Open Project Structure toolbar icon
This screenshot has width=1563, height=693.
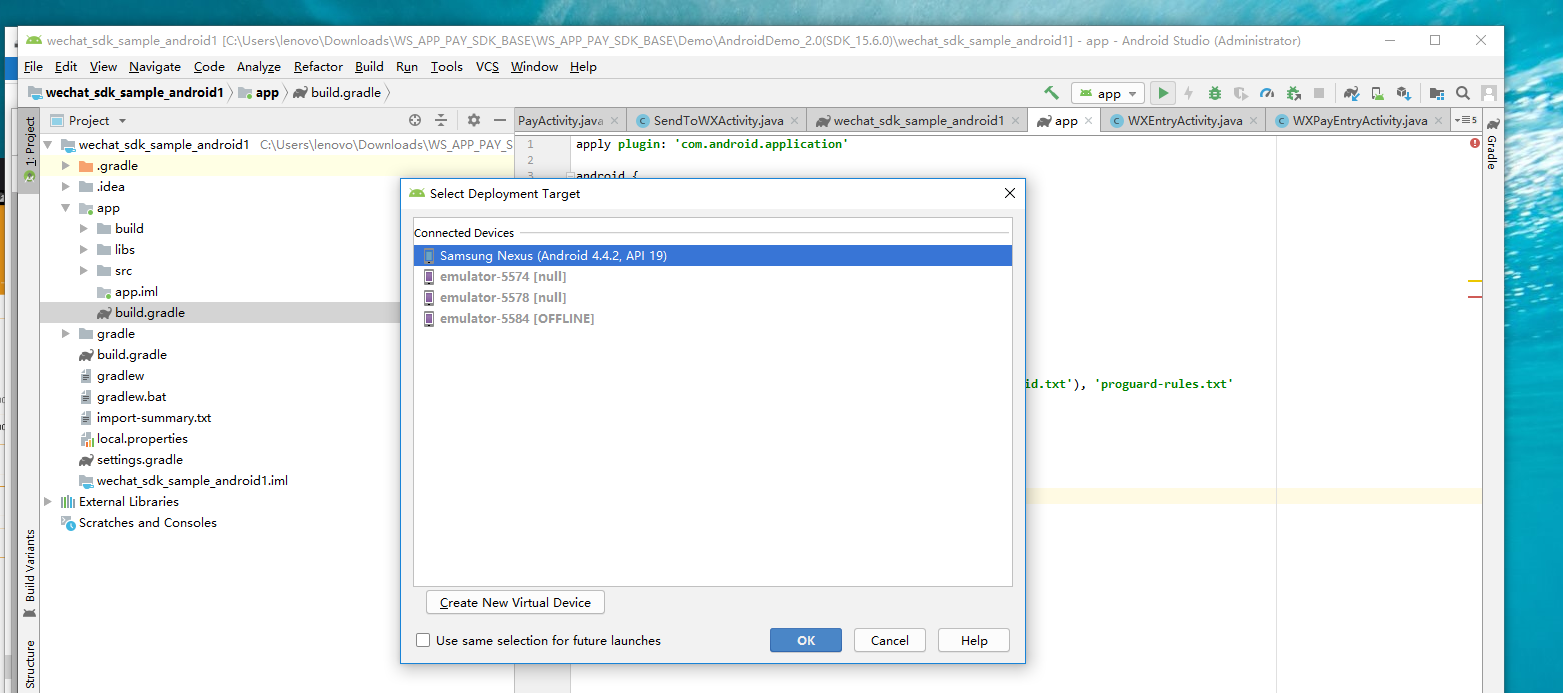point(1437,93)
